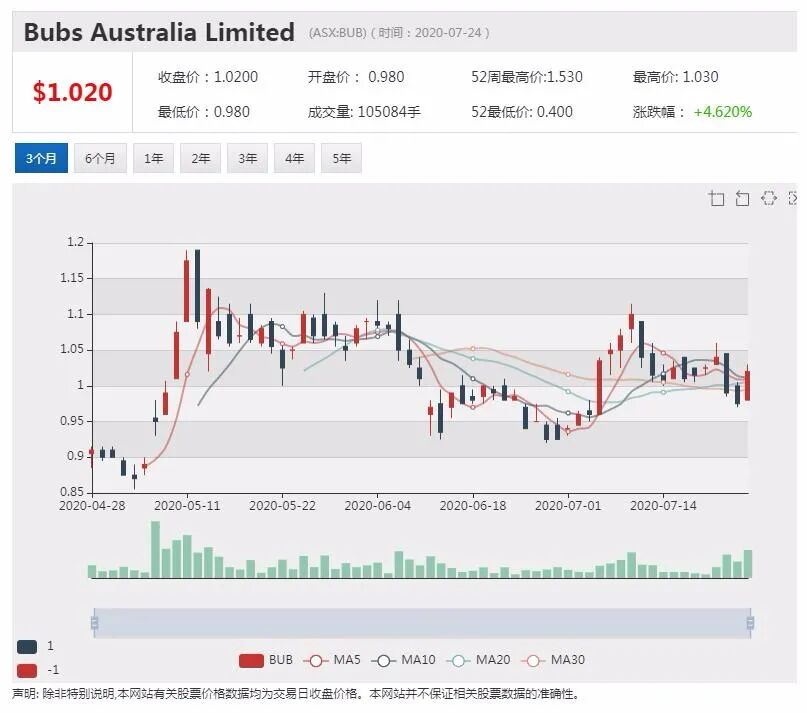
Task: Click the middle of the data zoom slider
Action: 422,623
